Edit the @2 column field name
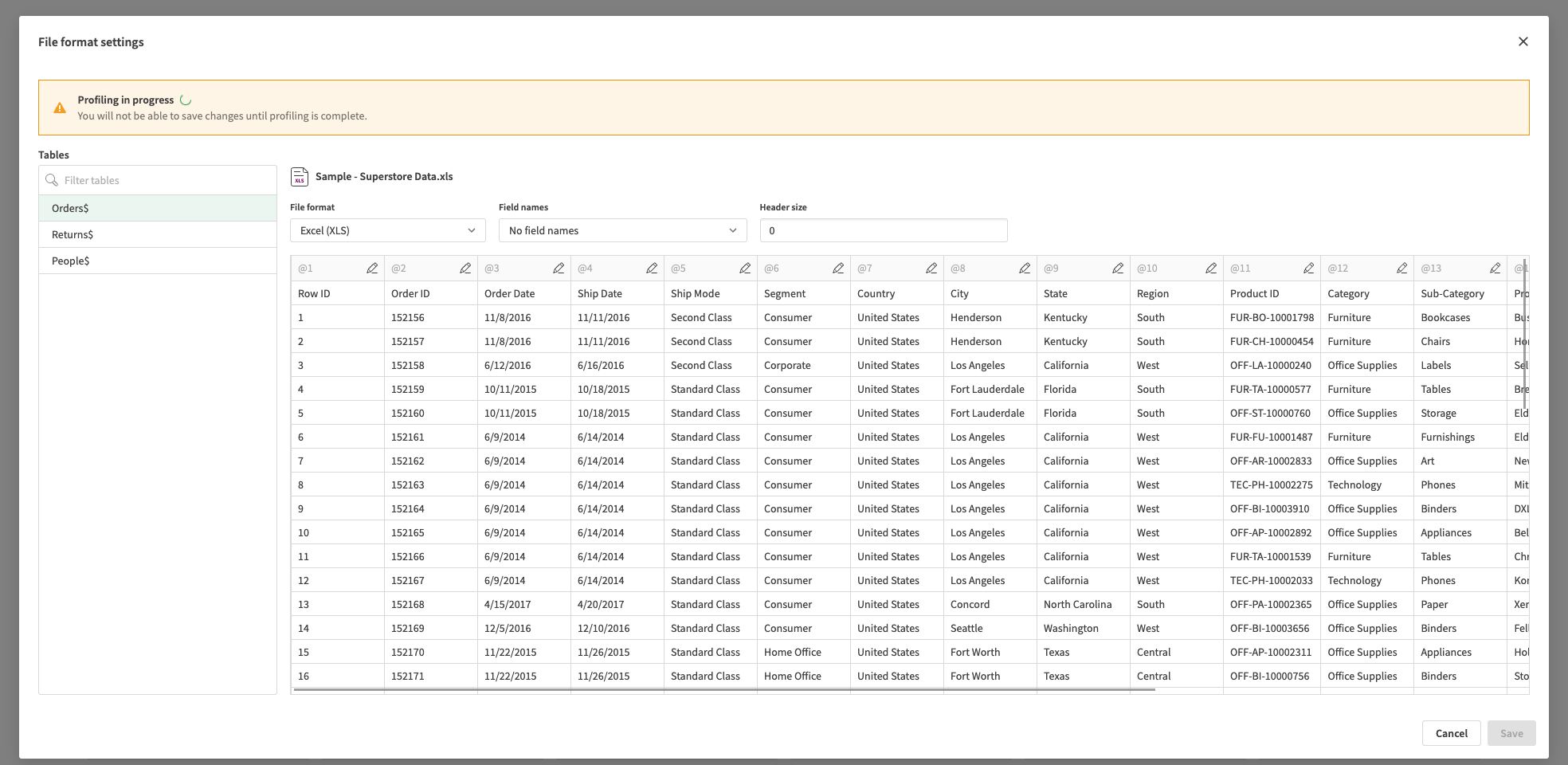Screen dimensions: 1568x765 (x=465, y=269)
